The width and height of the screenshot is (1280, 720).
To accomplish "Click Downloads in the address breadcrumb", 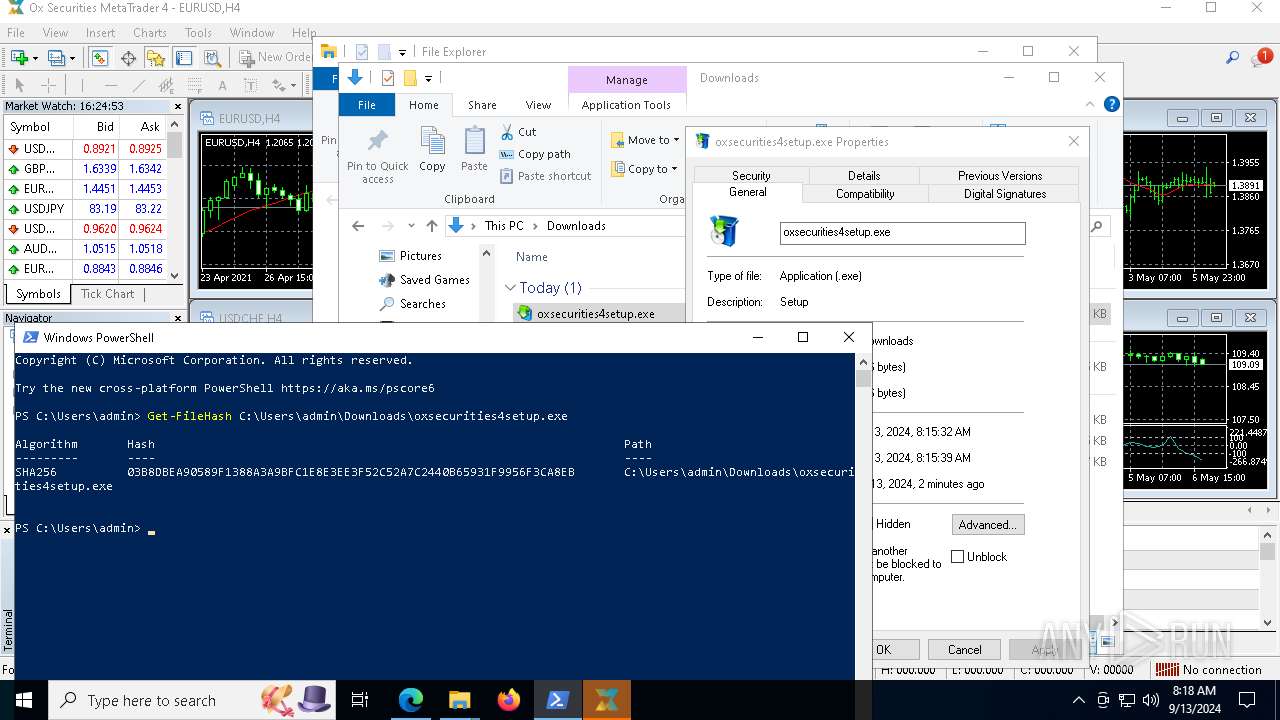I will point(576,226).
